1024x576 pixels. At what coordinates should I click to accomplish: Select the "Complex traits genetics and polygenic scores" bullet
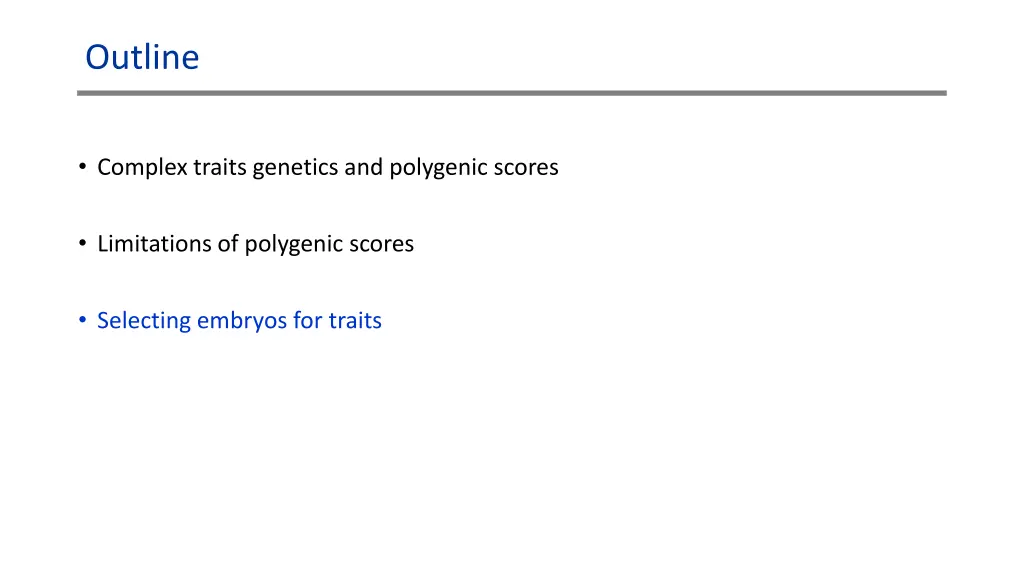point(327,167)
